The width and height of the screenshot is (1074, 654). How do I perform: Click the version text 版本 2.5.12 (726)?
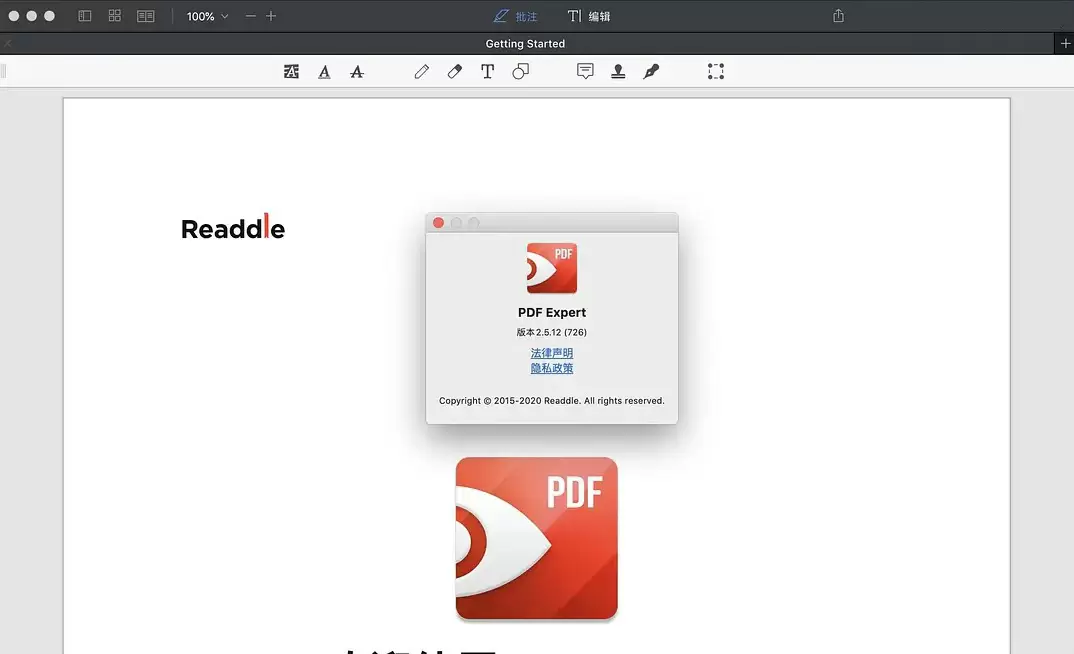click(x=552, y=332)
